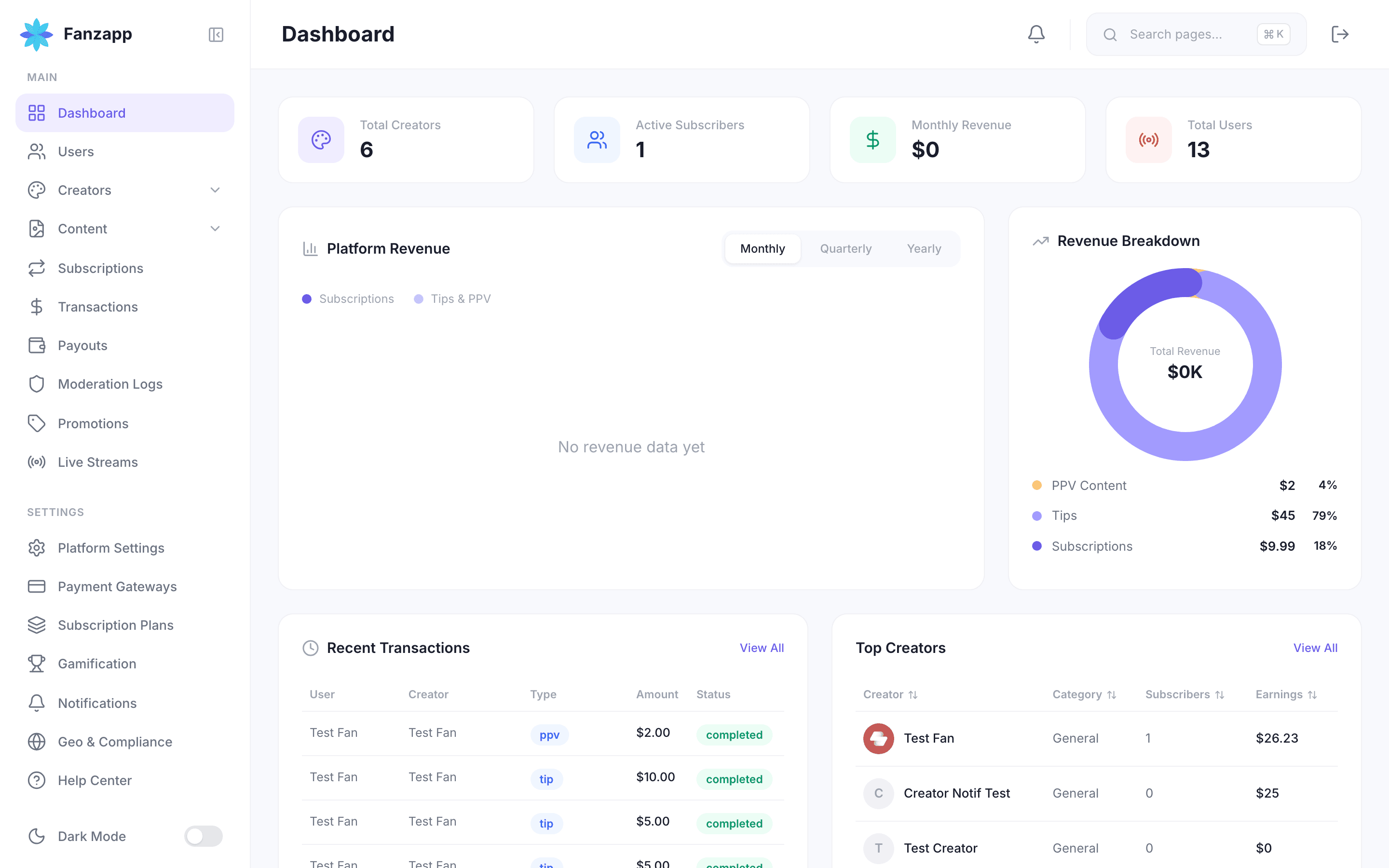Click the Platform Settings gear icon
The height and width of the screenshot is (868, 1389).
[x=37, y=548]
